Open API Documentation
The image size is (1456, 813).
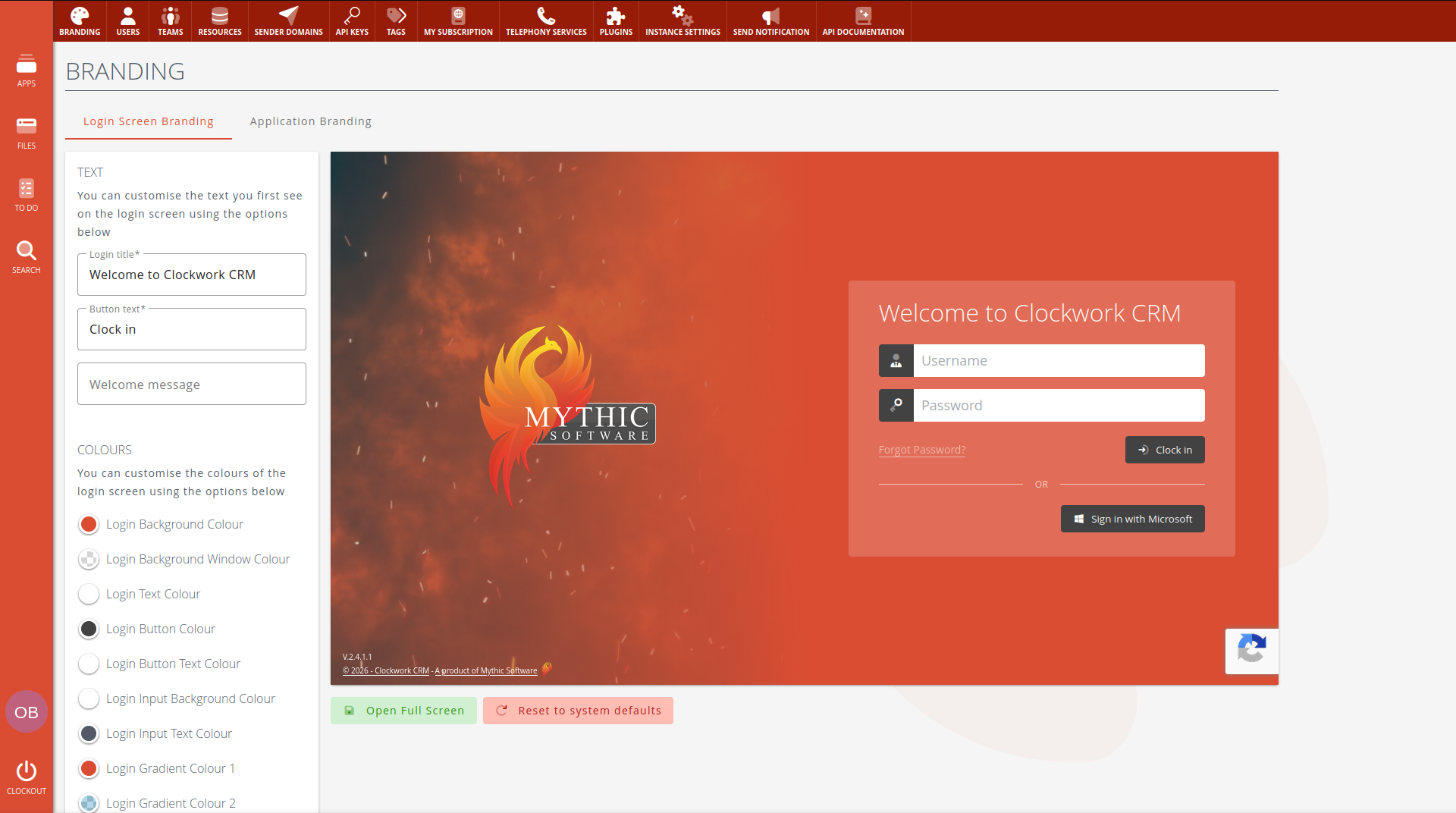coord(863,20)
